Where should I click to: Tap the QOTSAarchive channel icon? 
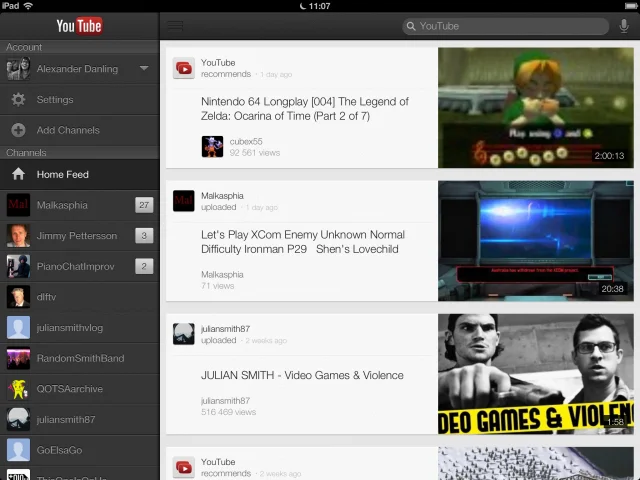(x=18, y=389)
